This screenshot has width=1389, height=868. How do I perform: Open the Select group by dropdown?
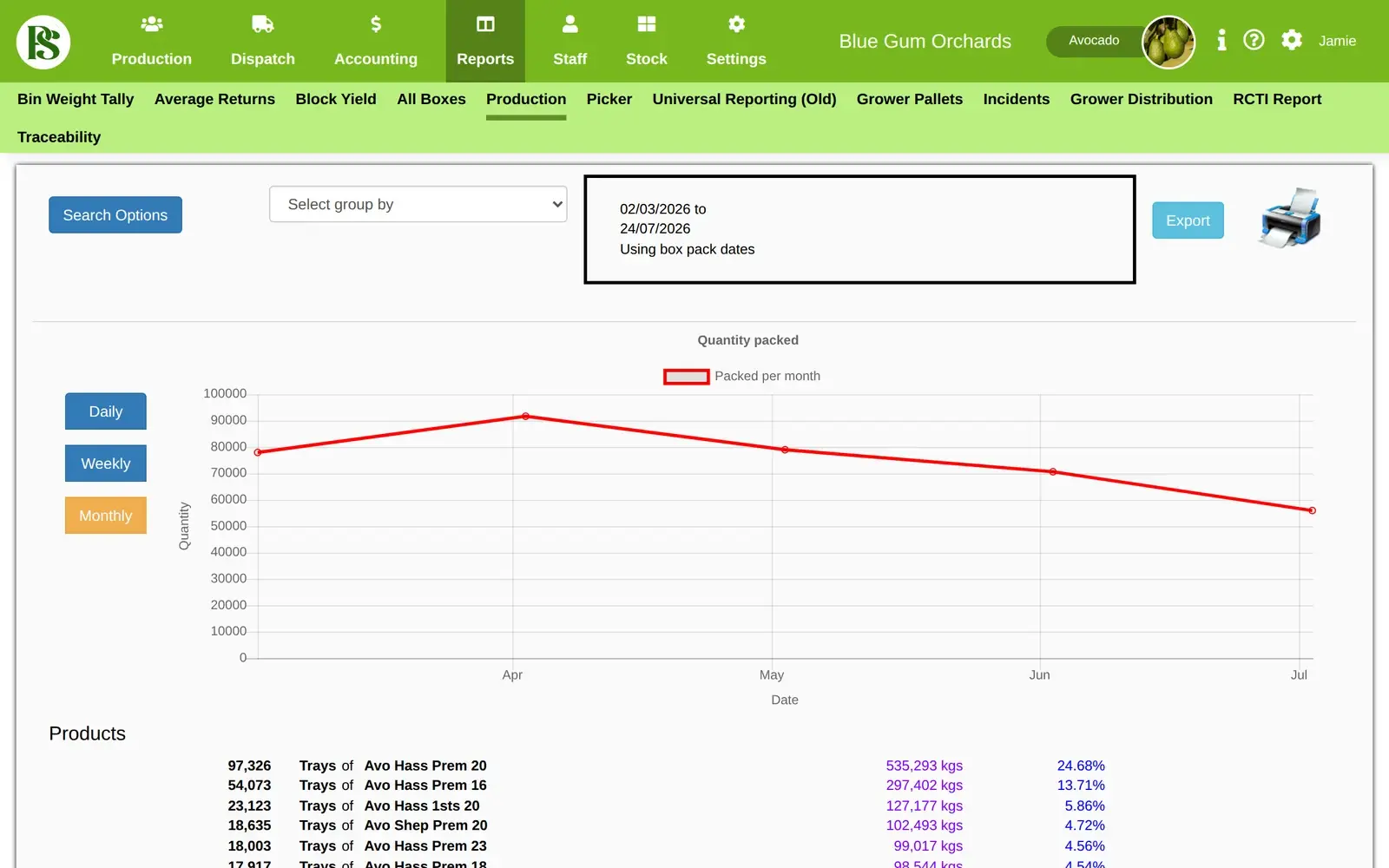tap(418, 204)
